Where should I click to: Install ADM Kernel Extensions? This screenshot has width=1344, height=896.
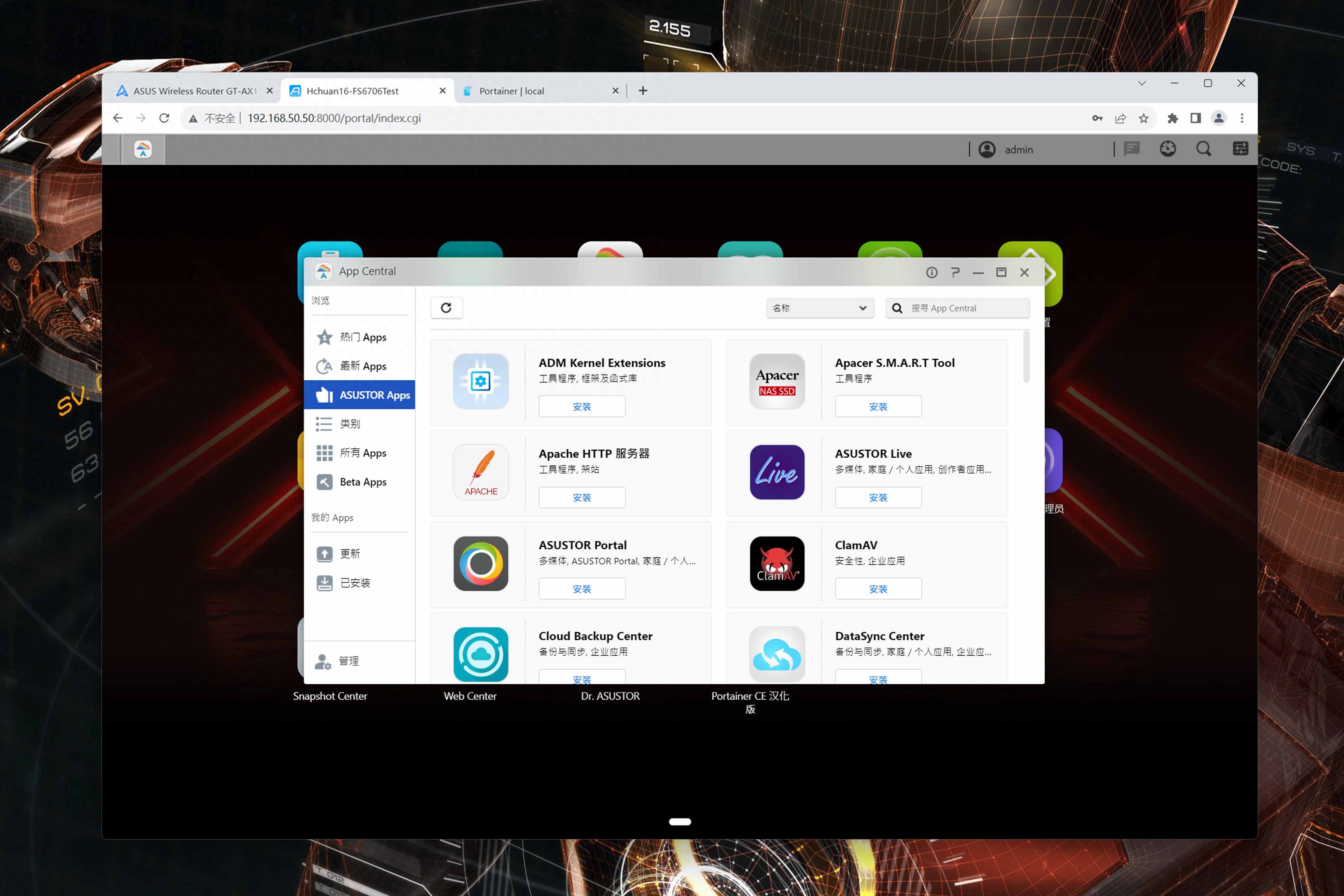[582, 406]
